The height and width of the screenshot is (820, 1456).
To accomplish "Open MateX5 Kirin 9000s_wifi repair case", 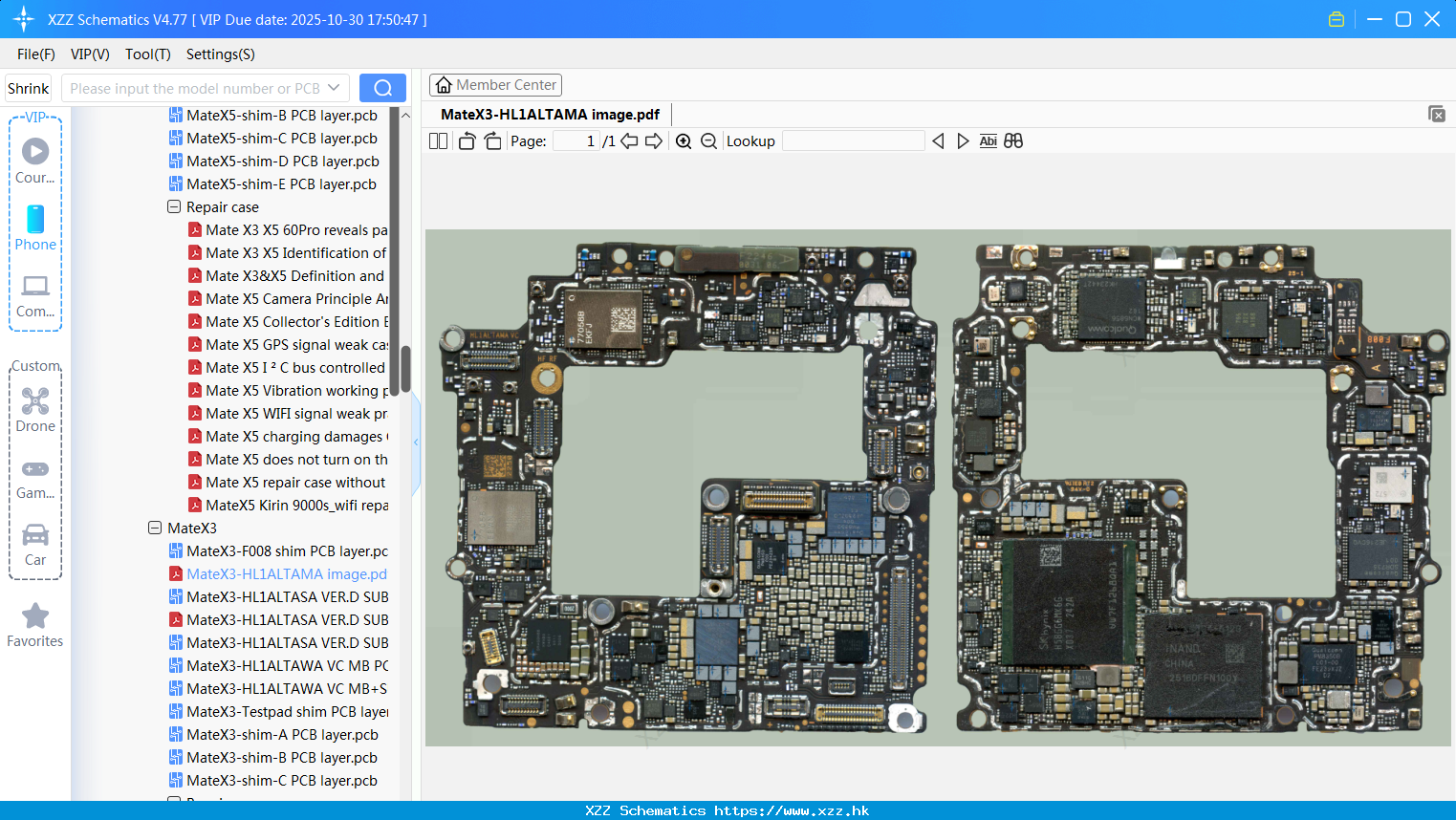I will point(288,505).
